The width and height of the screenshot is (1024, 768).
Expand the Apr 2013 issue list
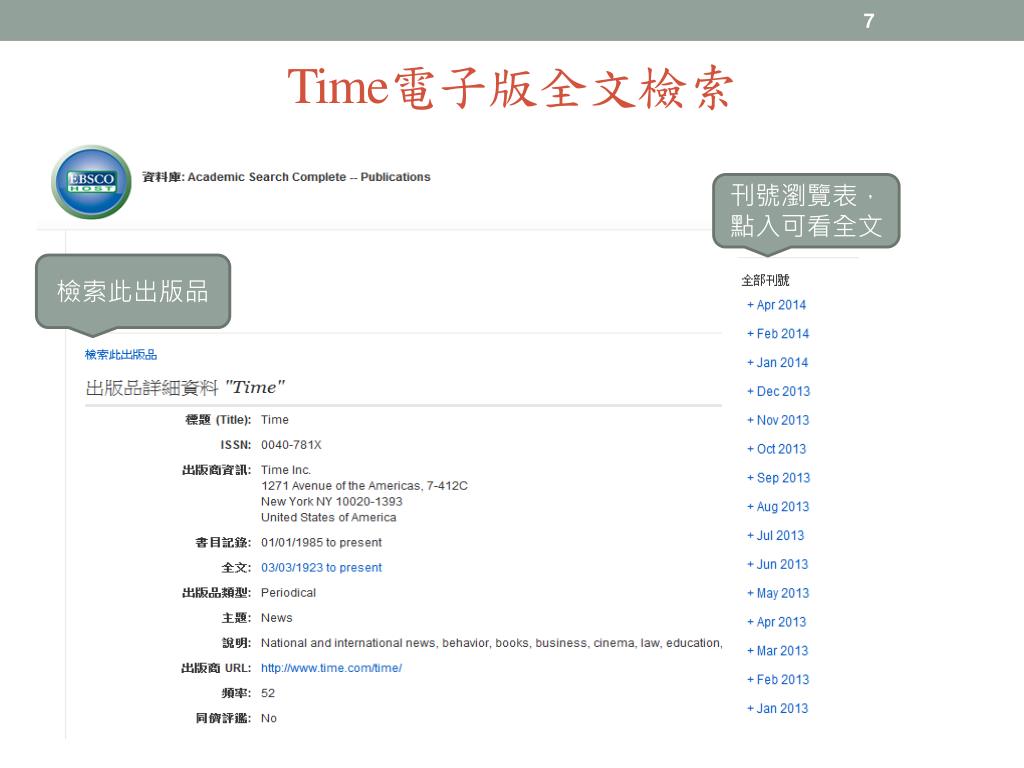point(776,622)
